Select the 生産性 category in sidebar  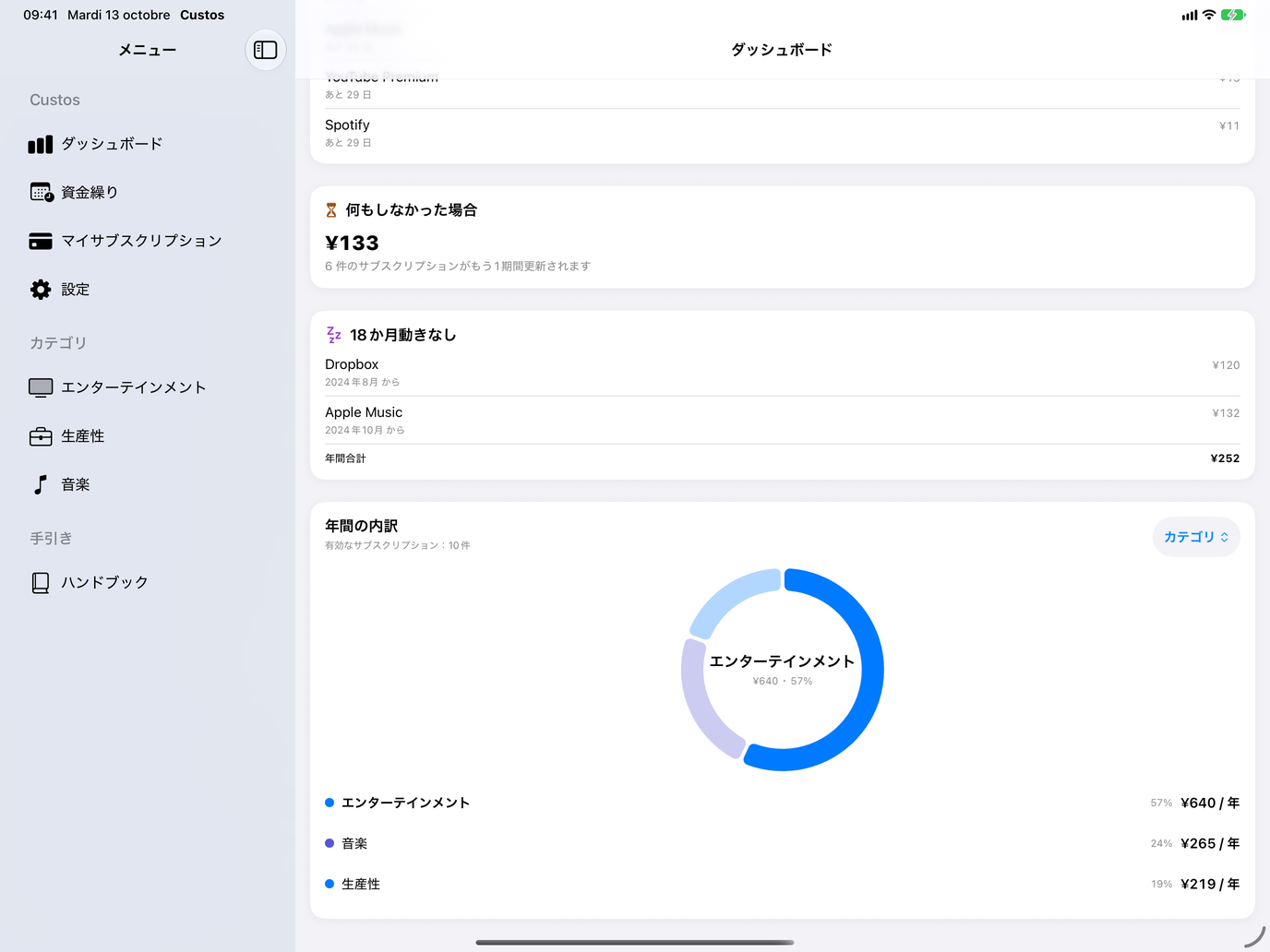[148, 436]
